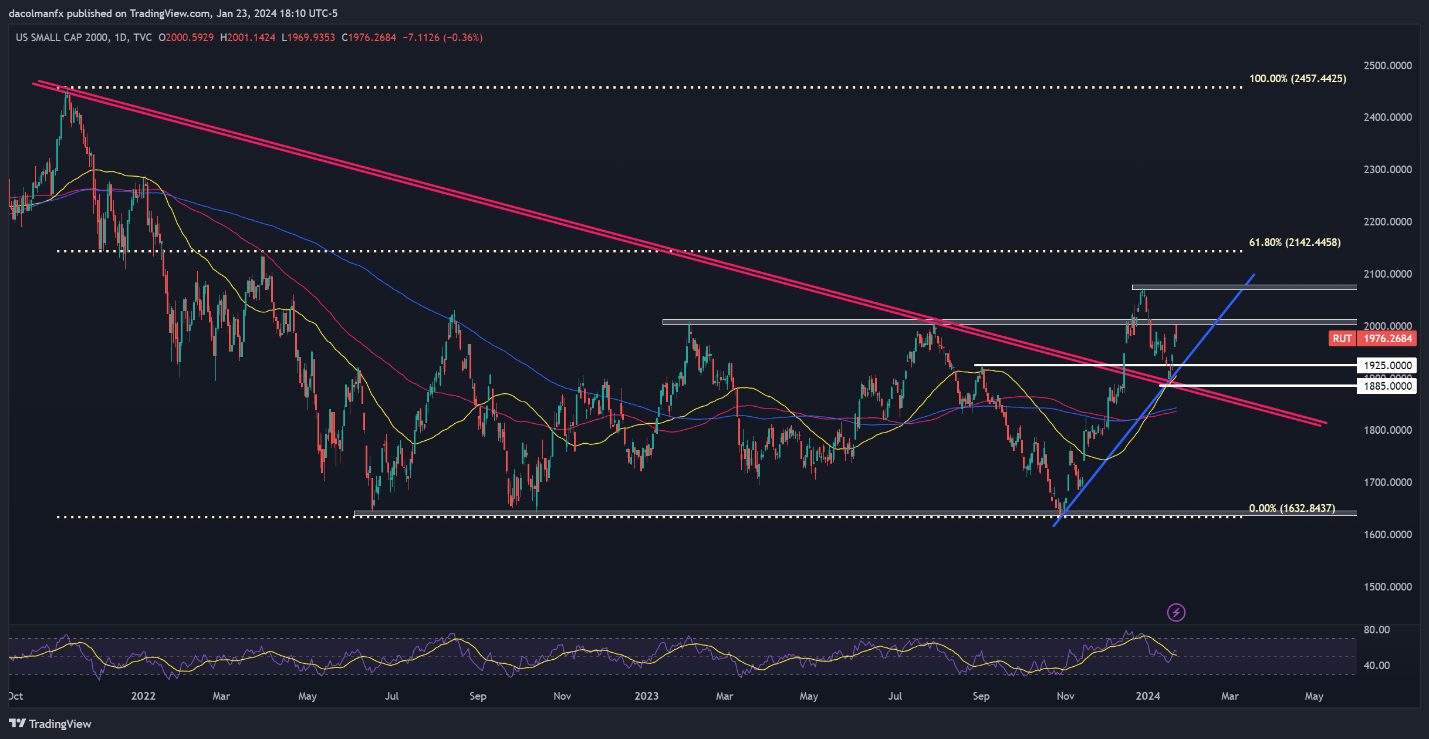Open the TradingView logo at bottom left

click(x=48, y=723)
